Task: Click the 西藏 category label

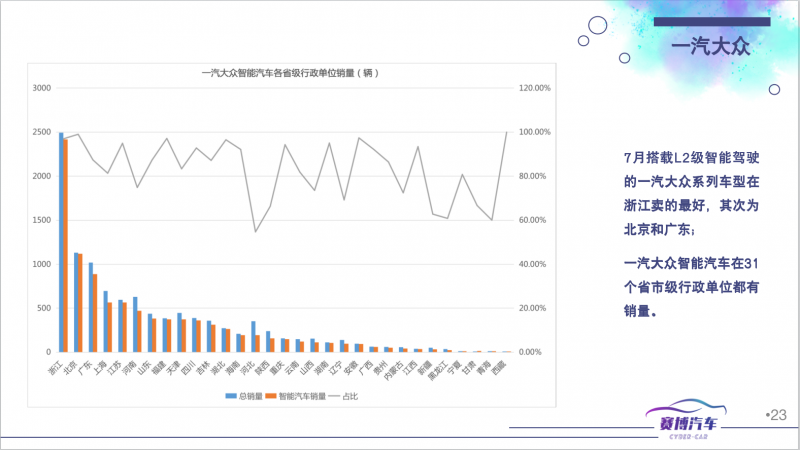Action: click(499, 367)
